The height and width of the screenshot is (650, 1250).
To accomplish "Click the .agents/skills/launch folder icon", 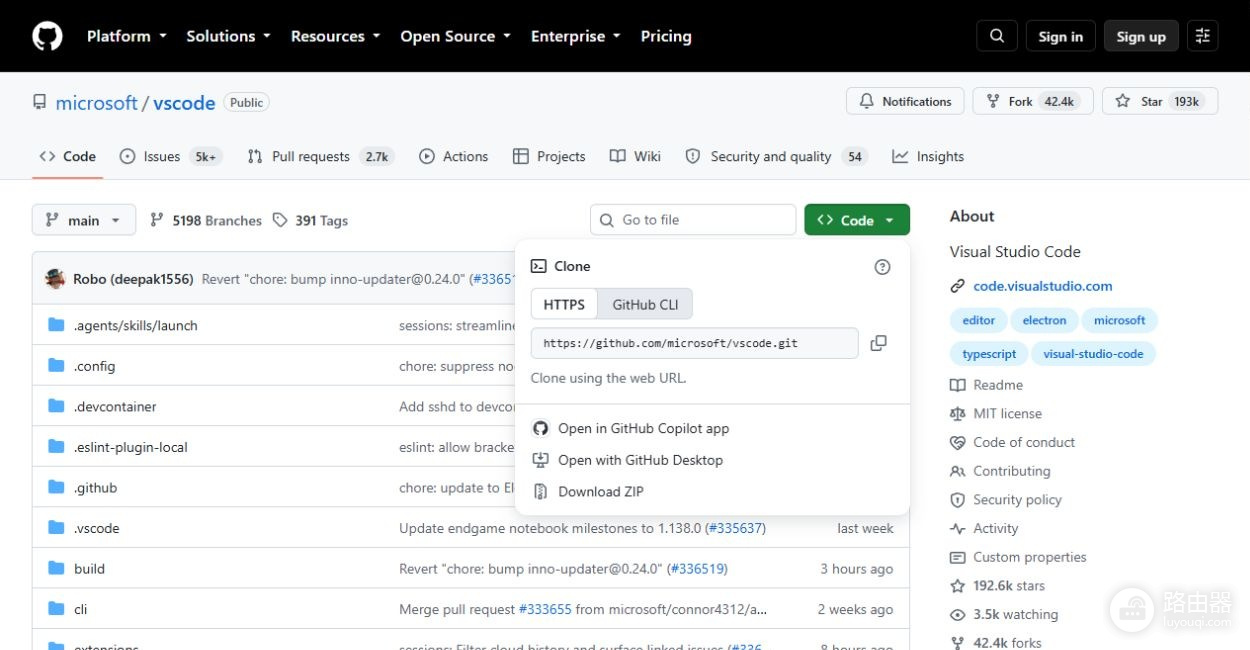I will click(56, 325).
